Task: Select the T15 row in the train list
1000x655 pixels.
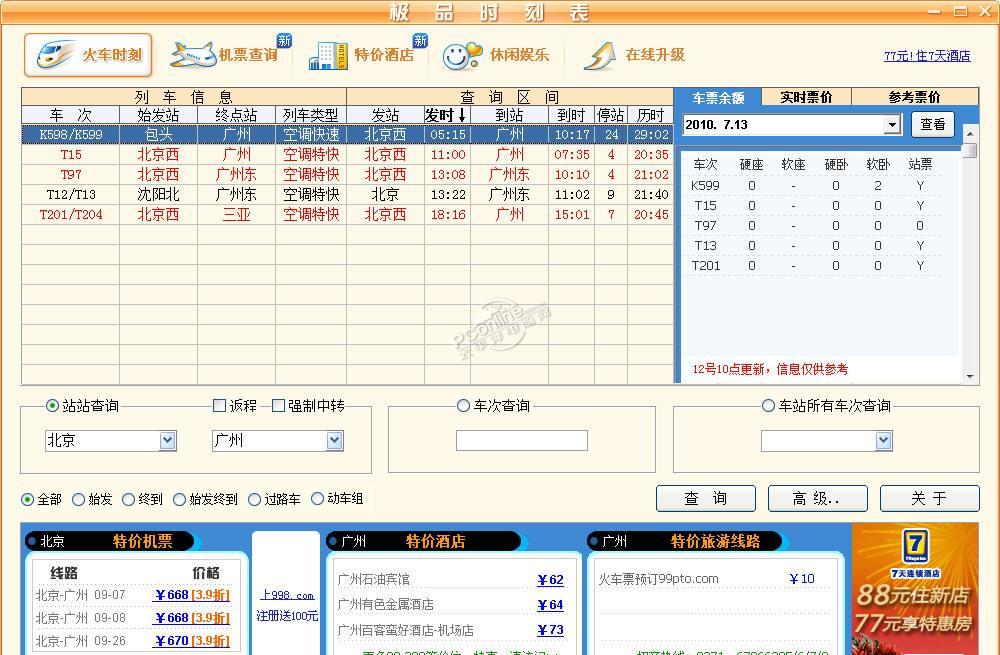Action: tap(348, 154)
